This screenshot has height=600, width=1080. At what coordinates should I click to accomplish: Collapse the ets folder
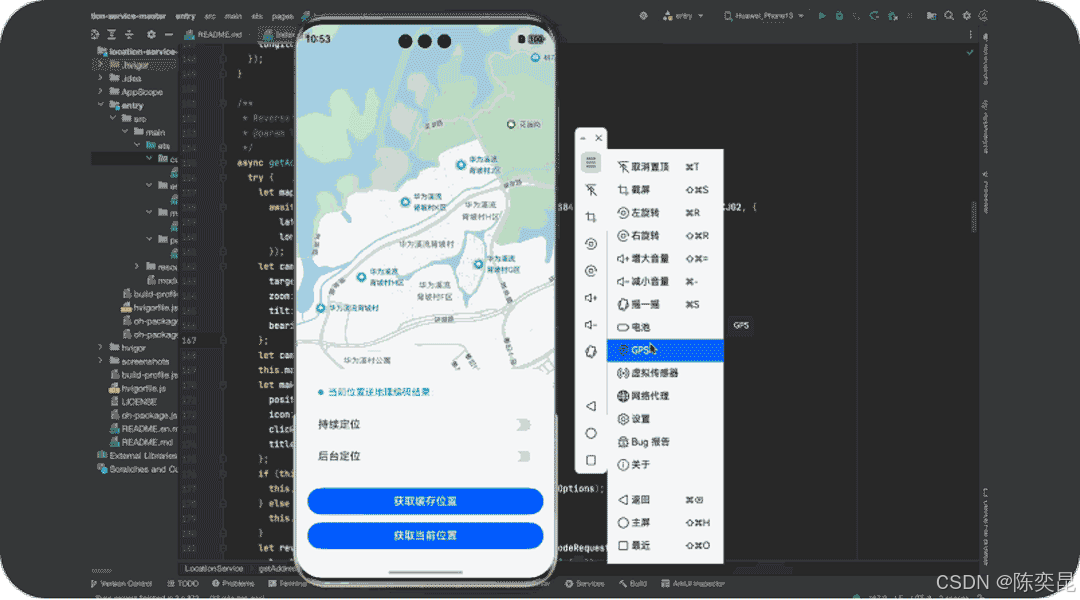(x=137, y=145)
